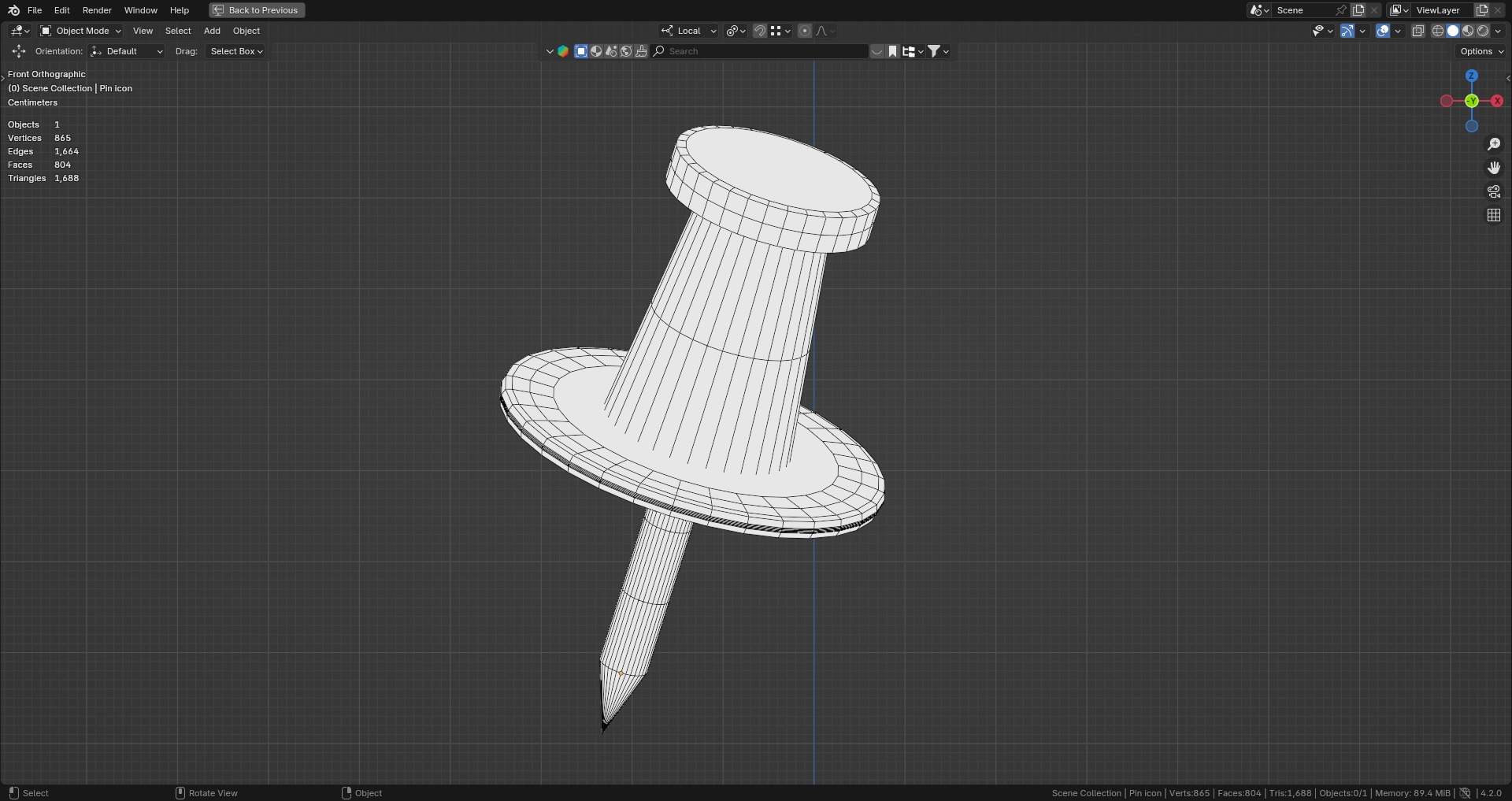Click the bookmark icon beside search

coord(892,51)
